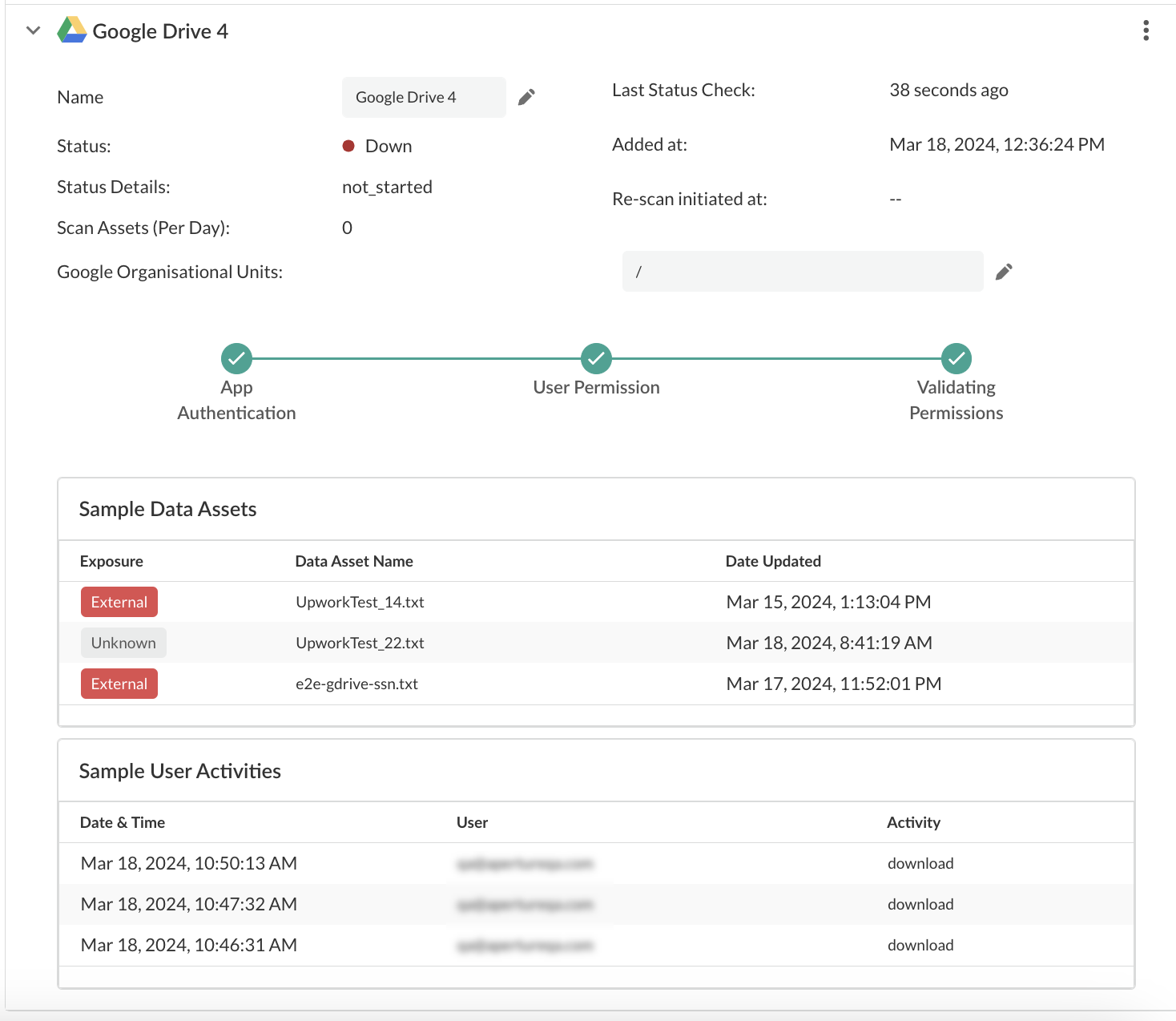Click the Validating Permissions checkmark step
The width and height of the screenshot is (1176, 1021).
pyautogui.click(x=956, y=359)
